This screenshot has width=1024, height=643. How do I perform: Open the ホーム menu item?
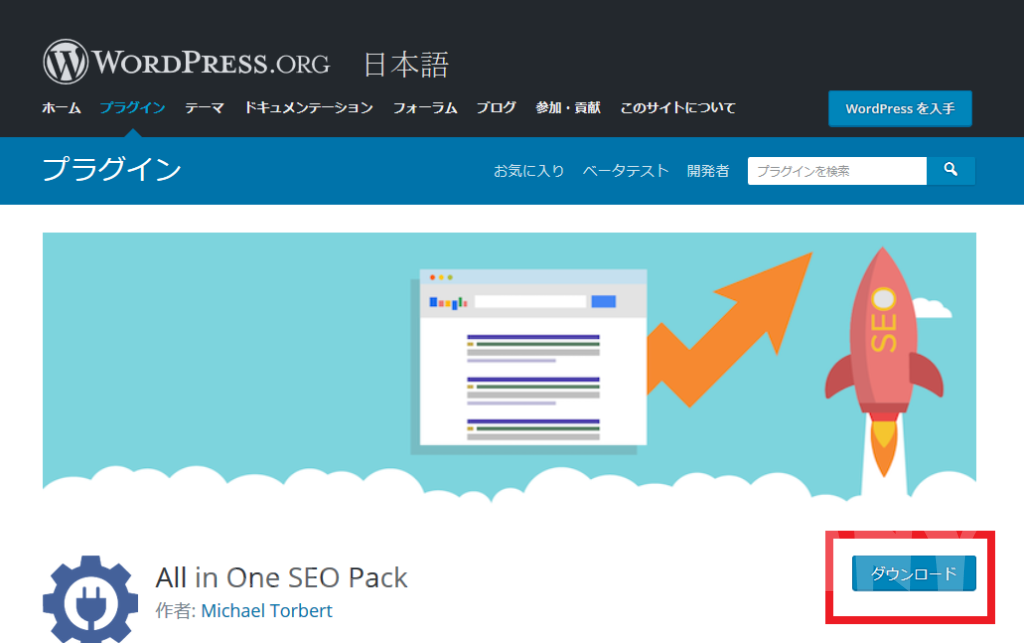pyautogui.click(x=61, y=108)
